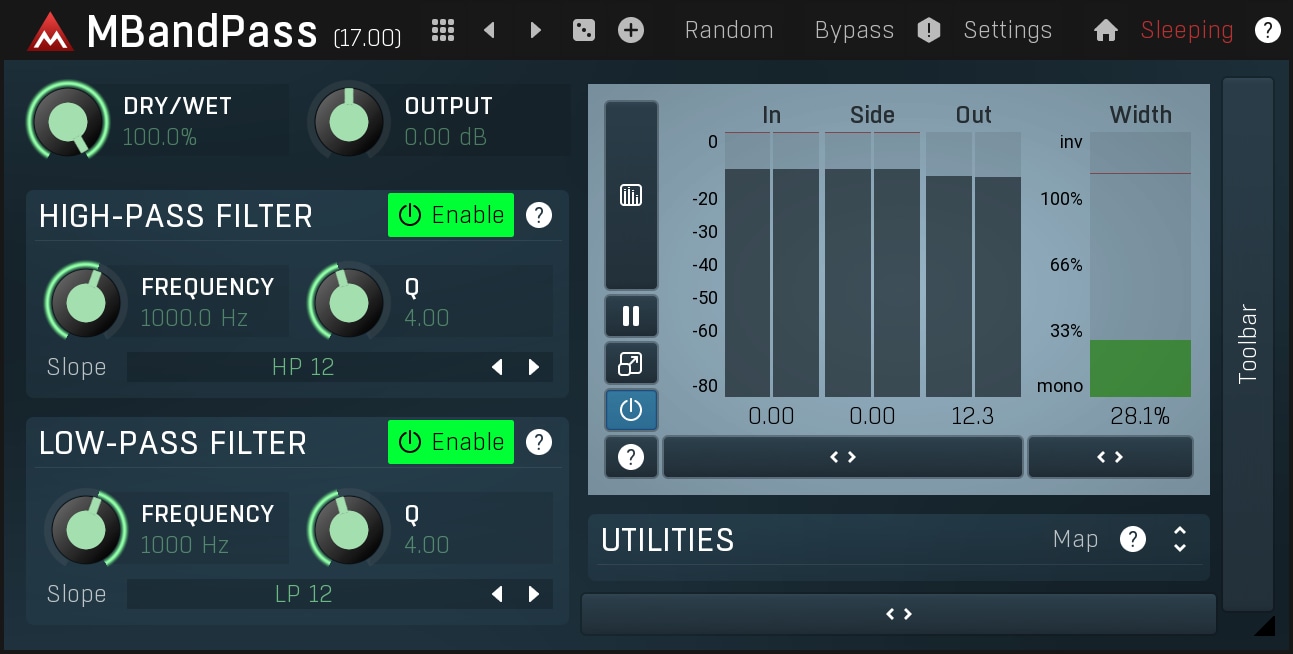Select previous High-Pass slope arrow
Viewport: 1293px width, 654px height.
point(497,367)
